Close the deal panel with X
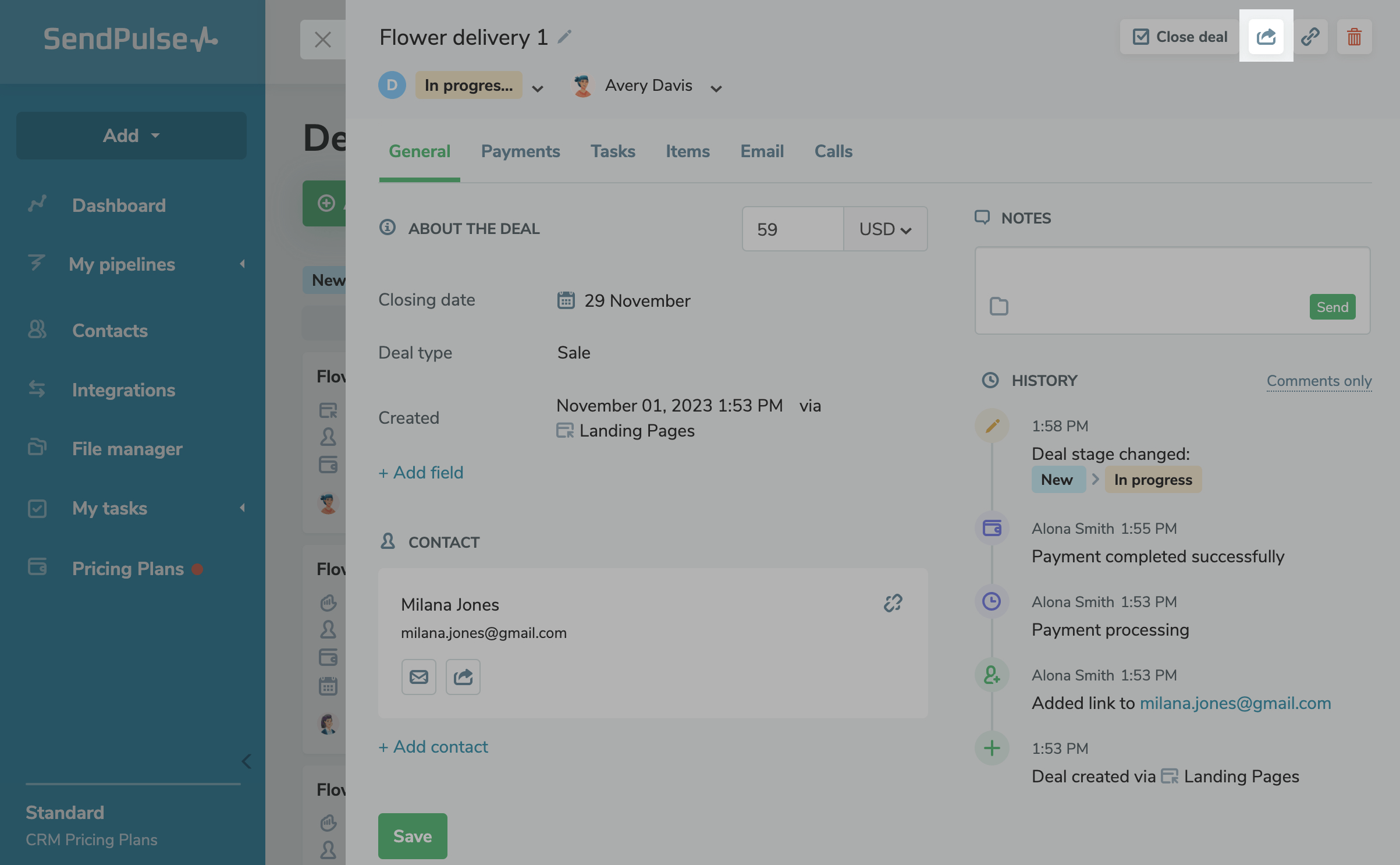 point(322,40)
